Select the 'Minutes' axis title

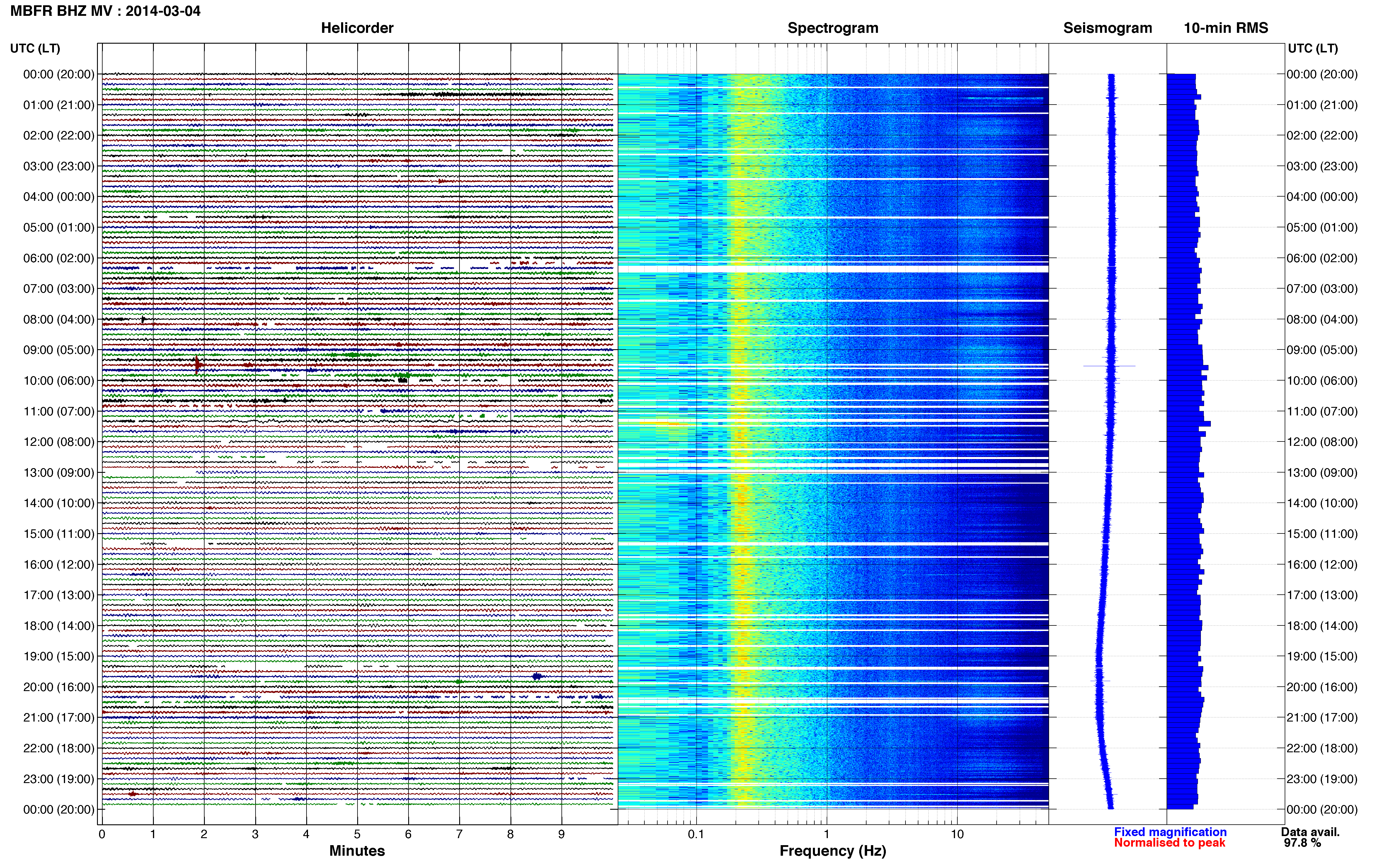click(x=357, y=851)
